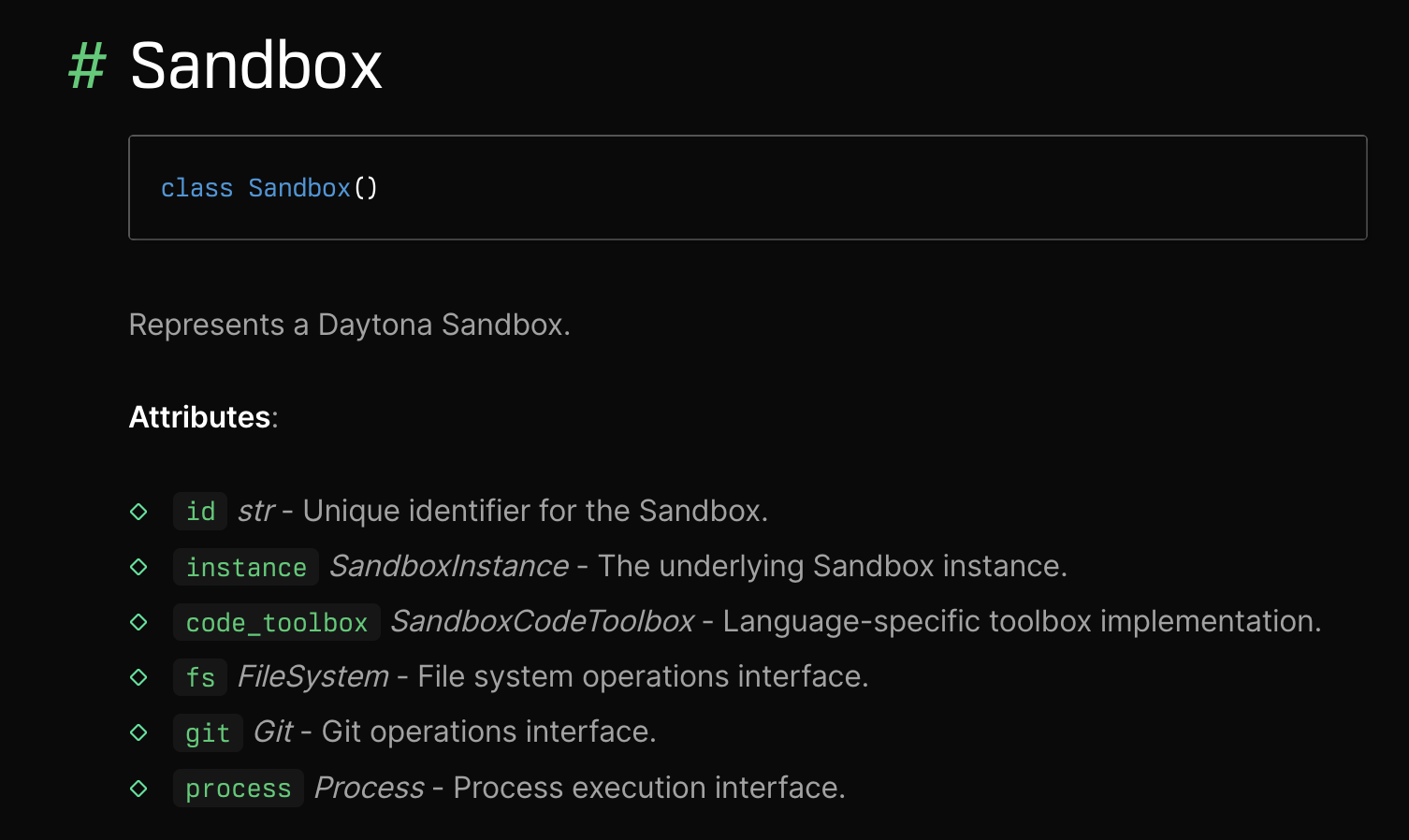The image size is (1409, 840).
Task: Click the italic 'Git' type name
Action: coord(273,731)
